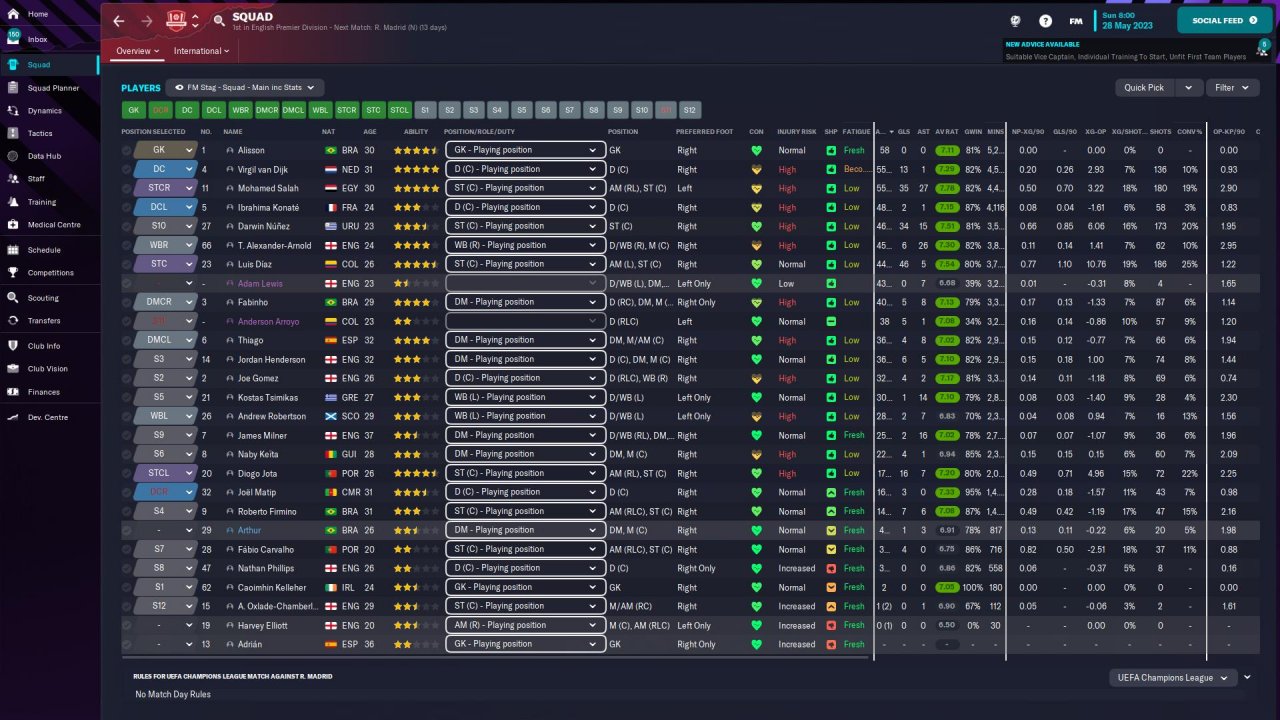Screen dimensions: 1280x720
Task: Select the S1 substitute slot
Action: point(425,110)
